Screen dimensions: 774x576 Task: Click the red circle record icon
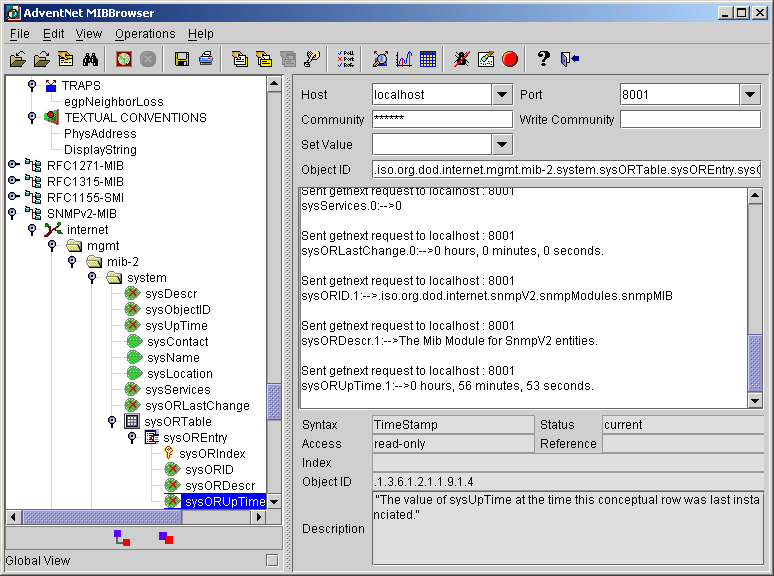pyautogui.click(x=510, y=59)
